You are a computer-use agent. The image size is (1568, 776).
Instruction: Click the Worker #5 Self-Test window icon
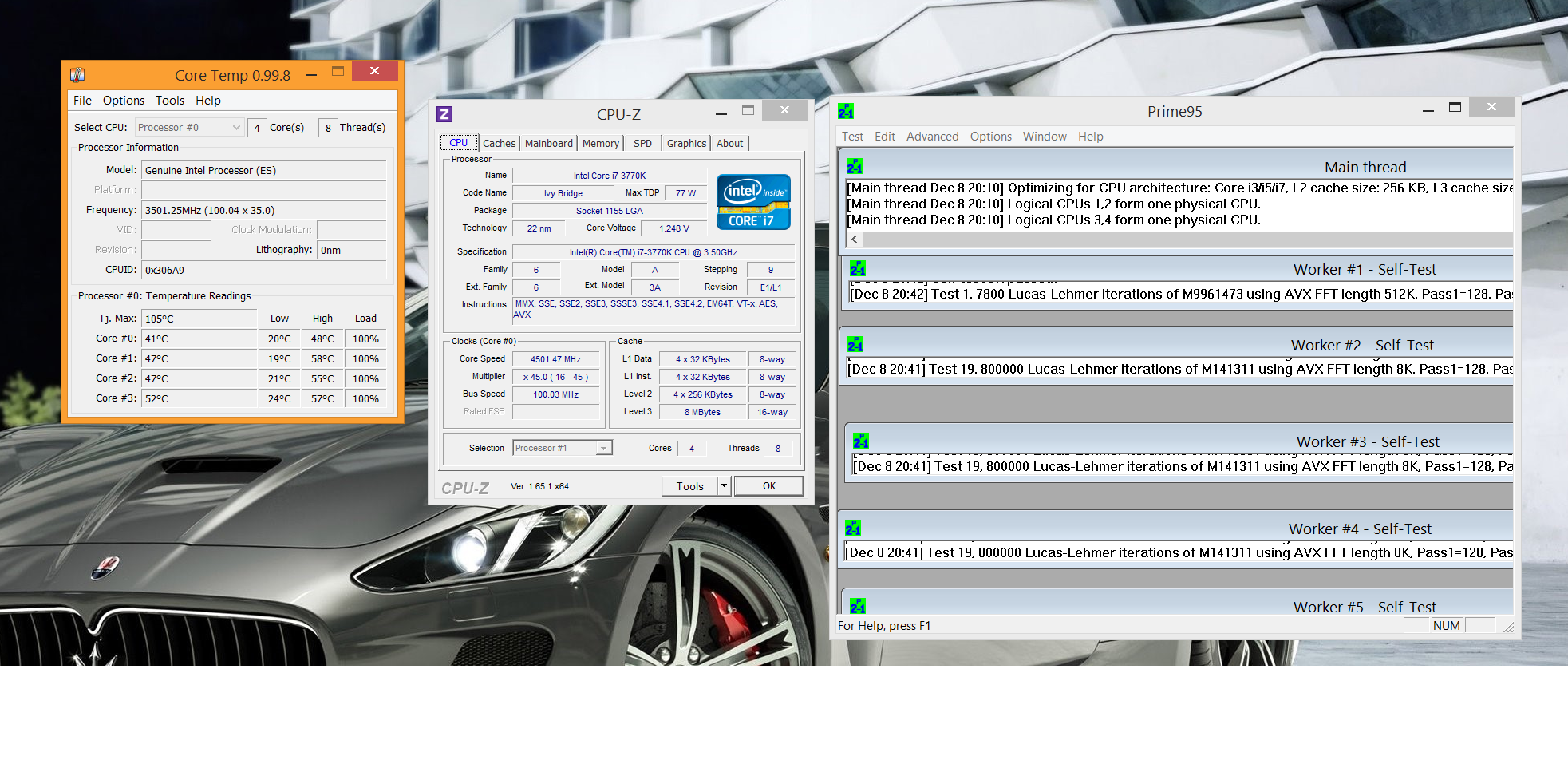coord(858,606)
